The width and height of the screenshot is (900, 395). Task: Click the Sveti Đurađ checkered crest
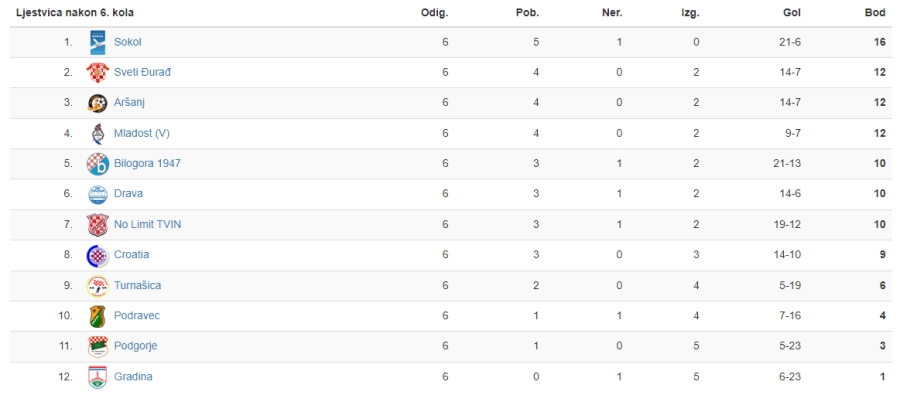click(x=98, y=72)
